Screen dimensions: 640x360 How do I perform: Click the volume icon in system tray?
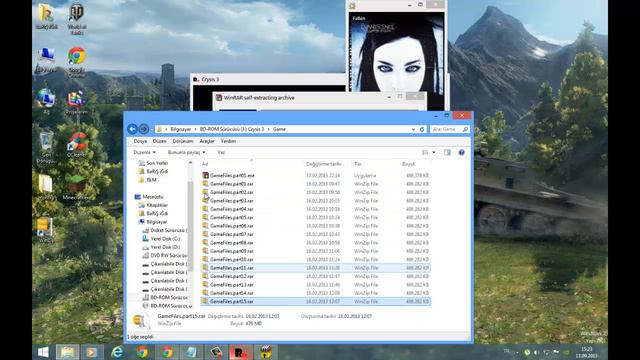point(536,352)
